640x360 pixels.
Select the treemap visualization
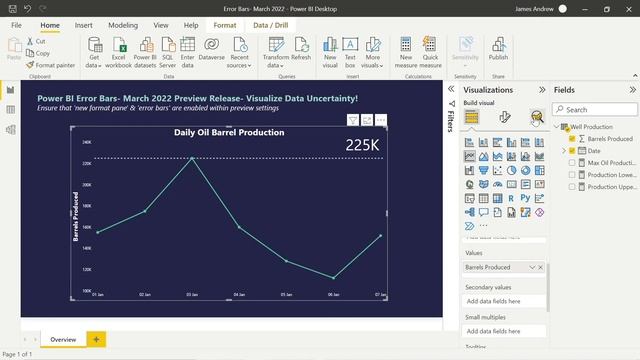tap(539, 170)
